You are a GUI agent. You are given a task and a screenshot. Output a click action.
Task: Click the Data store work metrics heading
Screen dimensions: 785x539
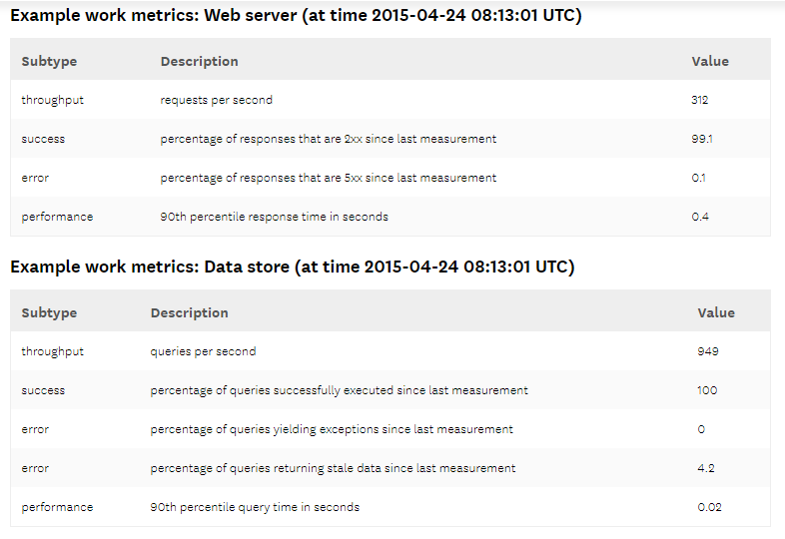(x=292, y=267)
